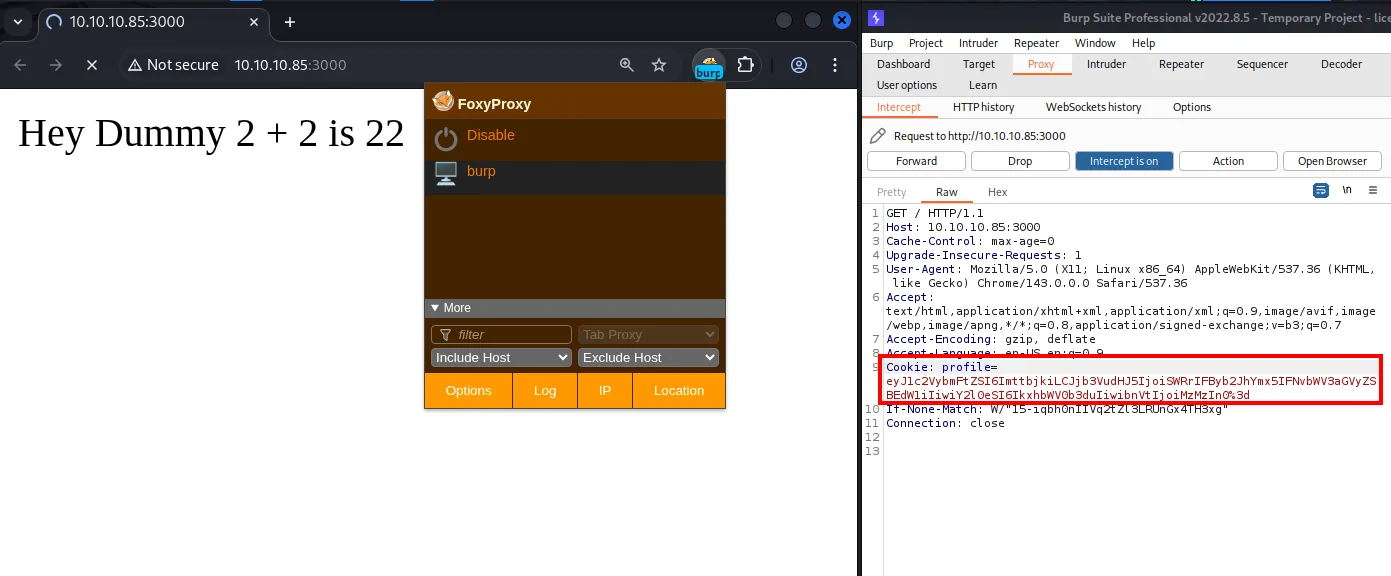Click the Burp Suite lightning logo
1391x576 pixels.
coord(875,18)
